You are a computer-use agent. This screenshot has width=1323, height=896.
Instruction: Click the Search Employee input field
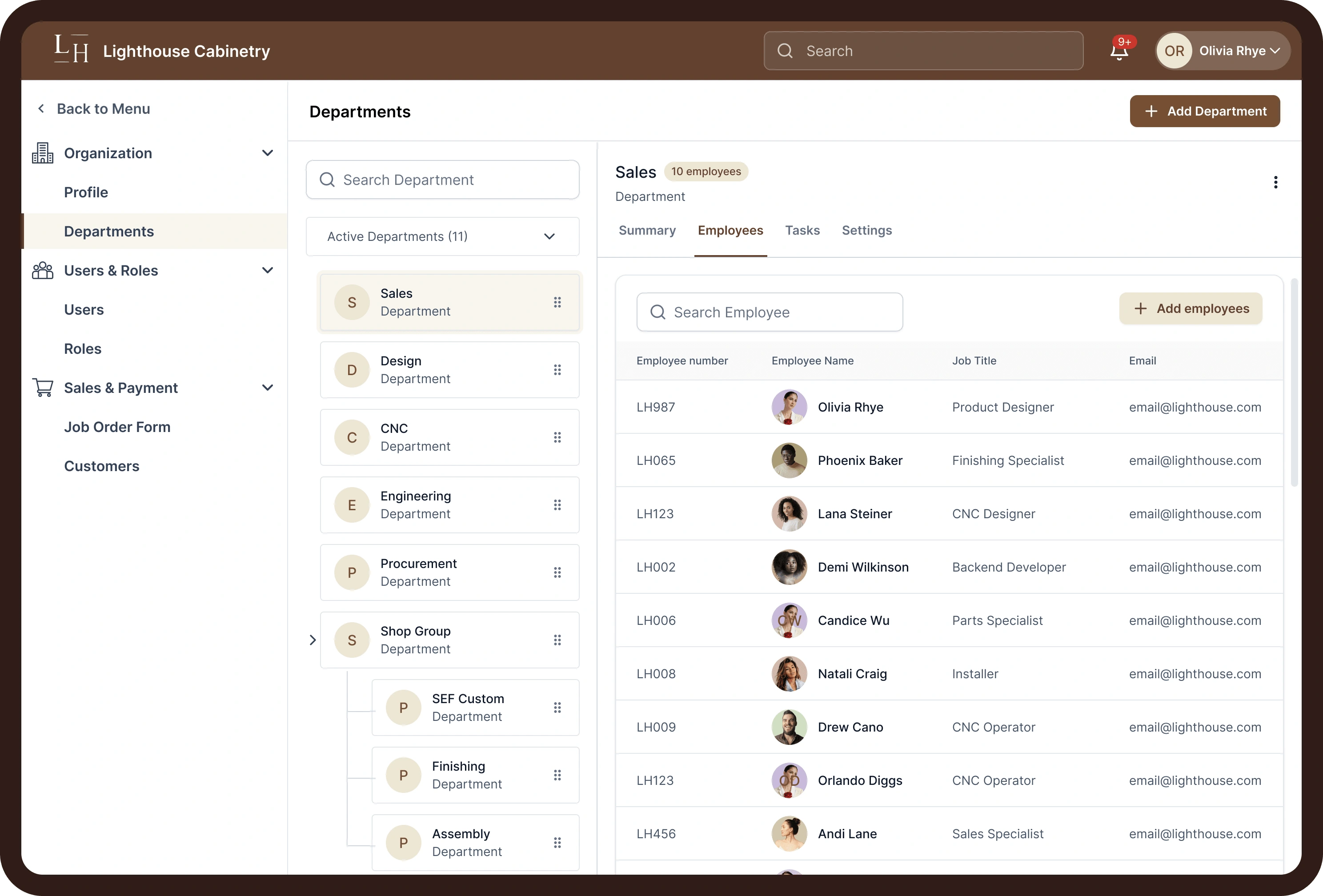pyautogui.click(x=769, y=311)
